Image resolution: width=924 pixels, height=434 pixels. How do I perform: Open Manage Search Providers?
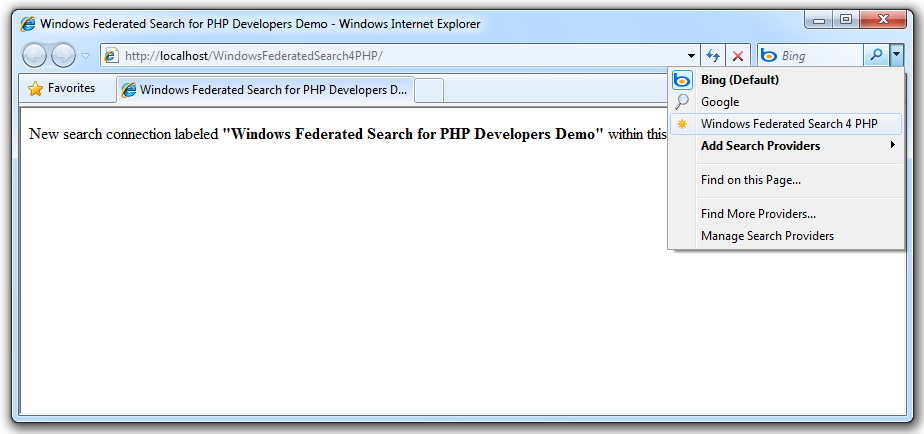coord(786,236)
